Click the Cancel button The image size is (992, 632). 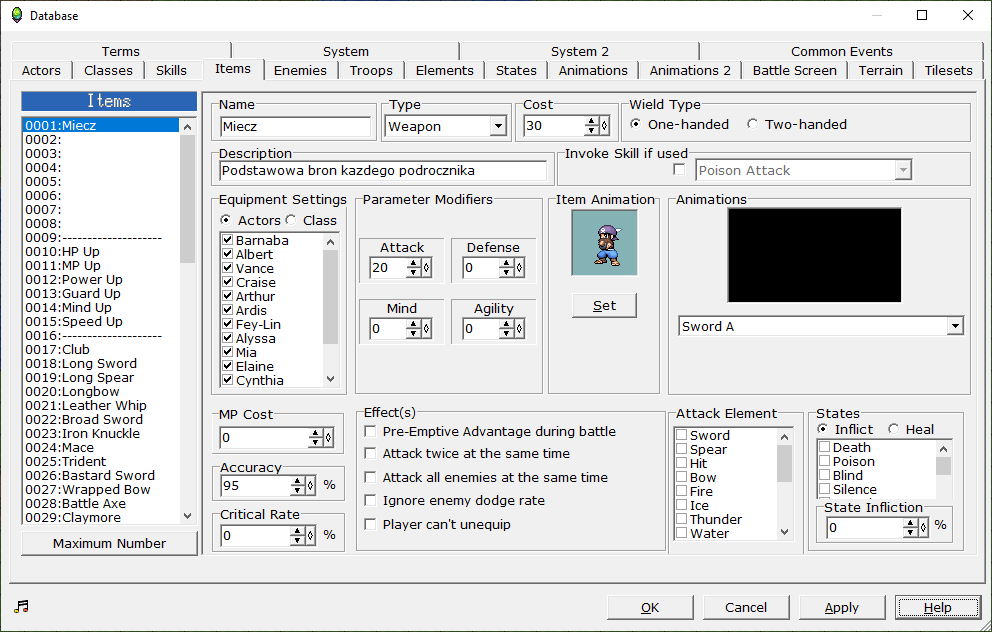pos(746,607)
